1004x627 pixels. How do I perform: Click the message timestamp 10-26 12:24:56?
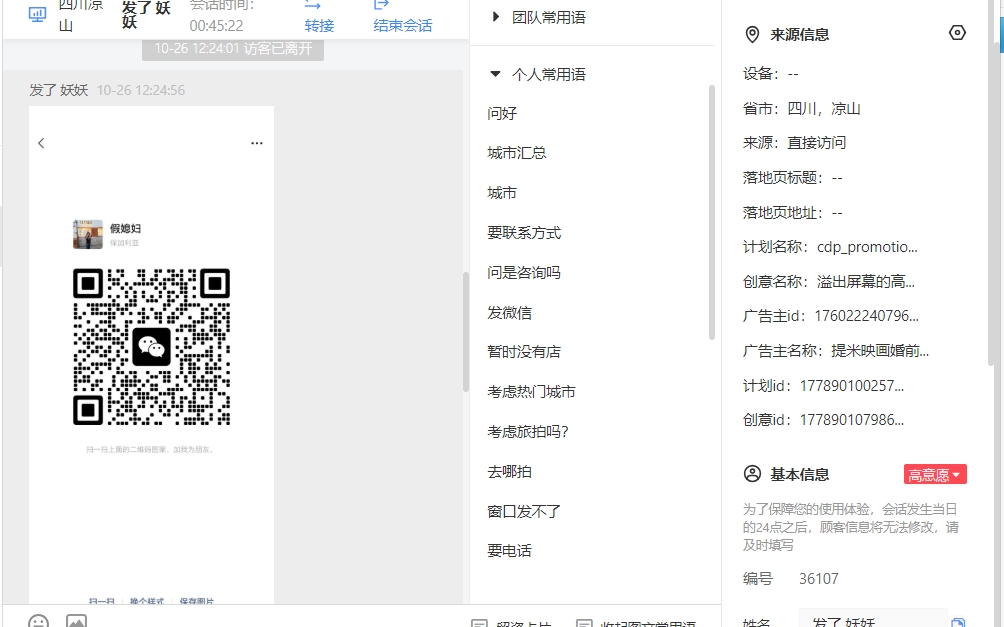coord(141,90)
